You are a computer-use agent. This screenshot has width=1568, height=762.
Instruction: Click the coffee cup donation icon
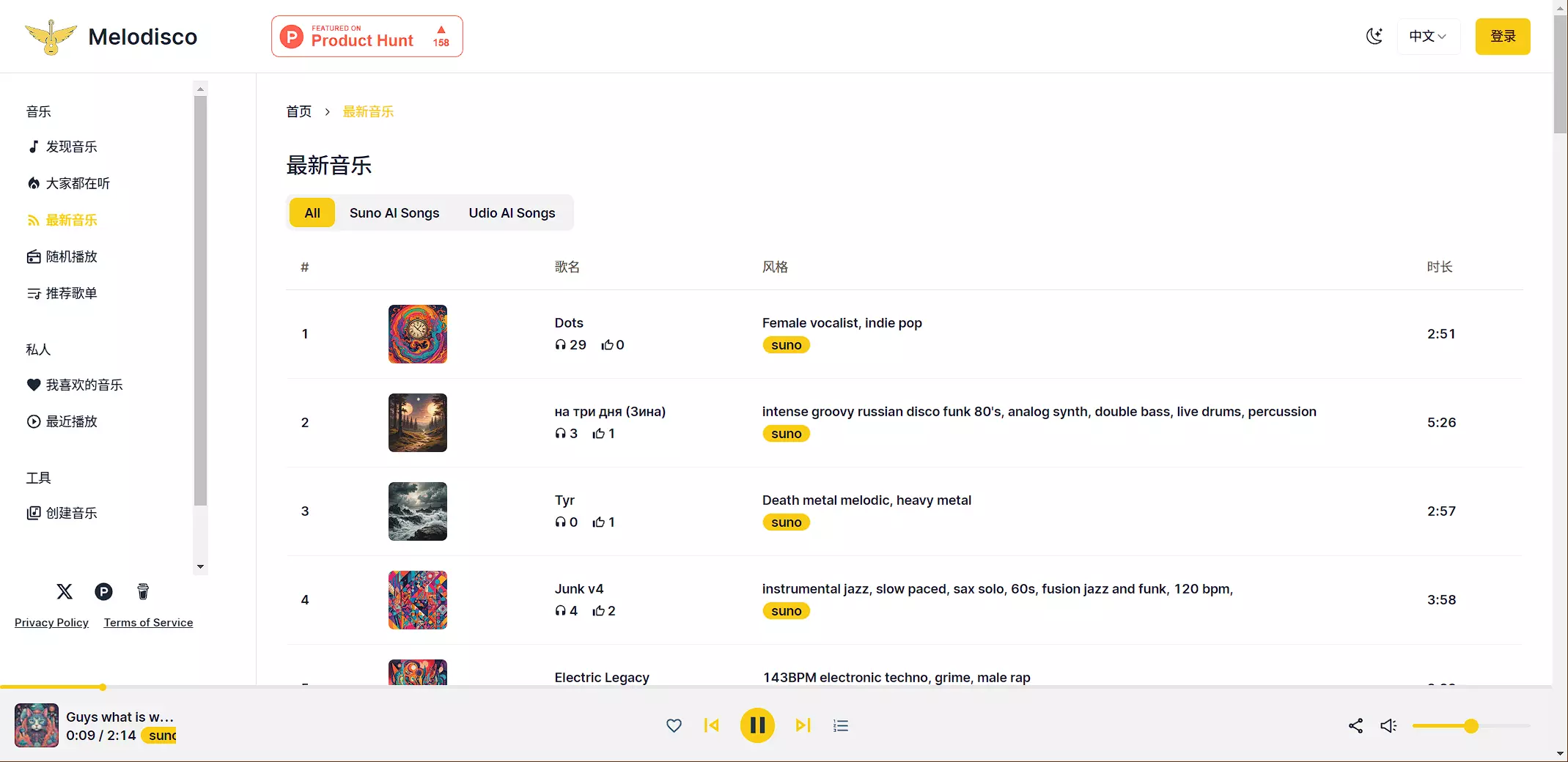(x=143, y=591)
